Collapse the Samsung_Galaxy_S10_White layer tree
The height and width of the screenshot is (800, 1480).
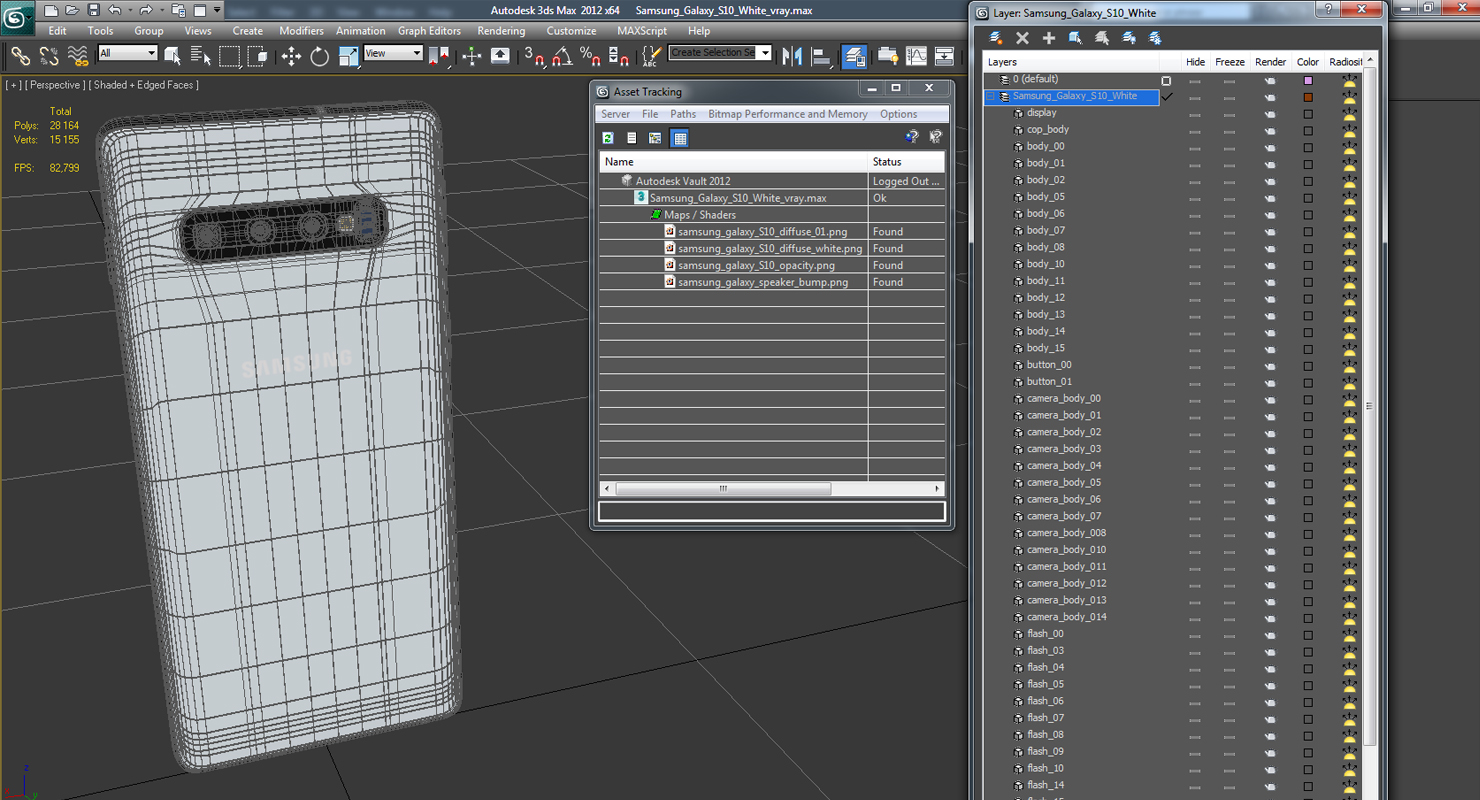click(991, 97)
